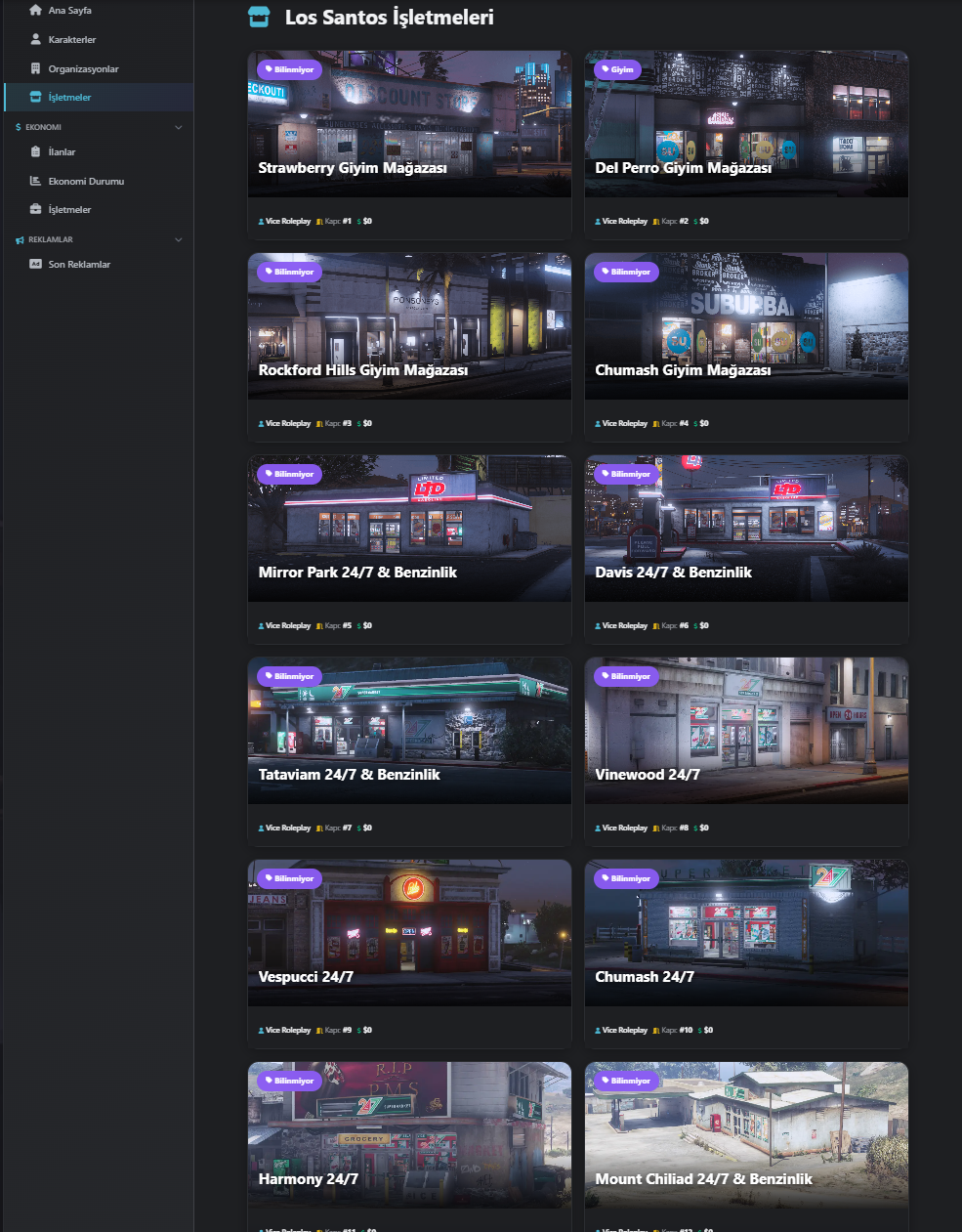Image resolution: width=962 pixels, height=1232 pixels.
Task: Click the Tataviam 24/7 & Benzinlik store image
Action: 409,731
